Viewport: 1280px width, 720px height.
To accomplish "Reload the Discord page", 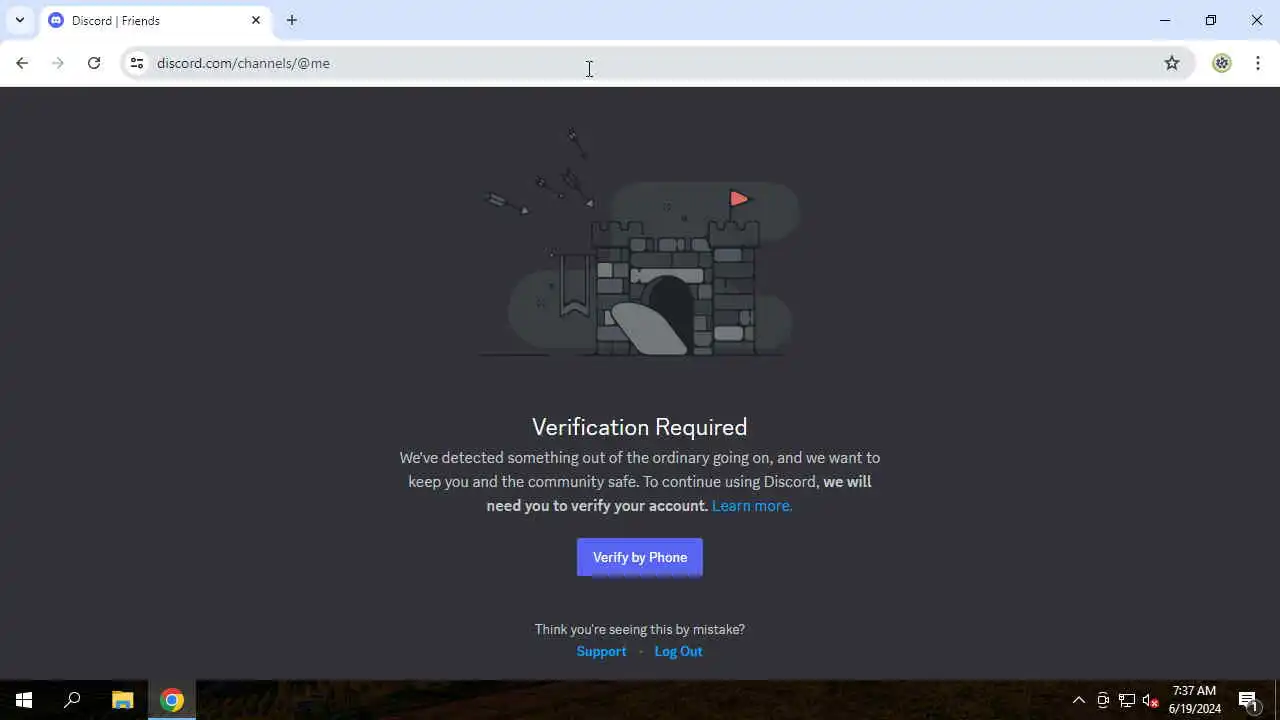I will click(94, 63).
